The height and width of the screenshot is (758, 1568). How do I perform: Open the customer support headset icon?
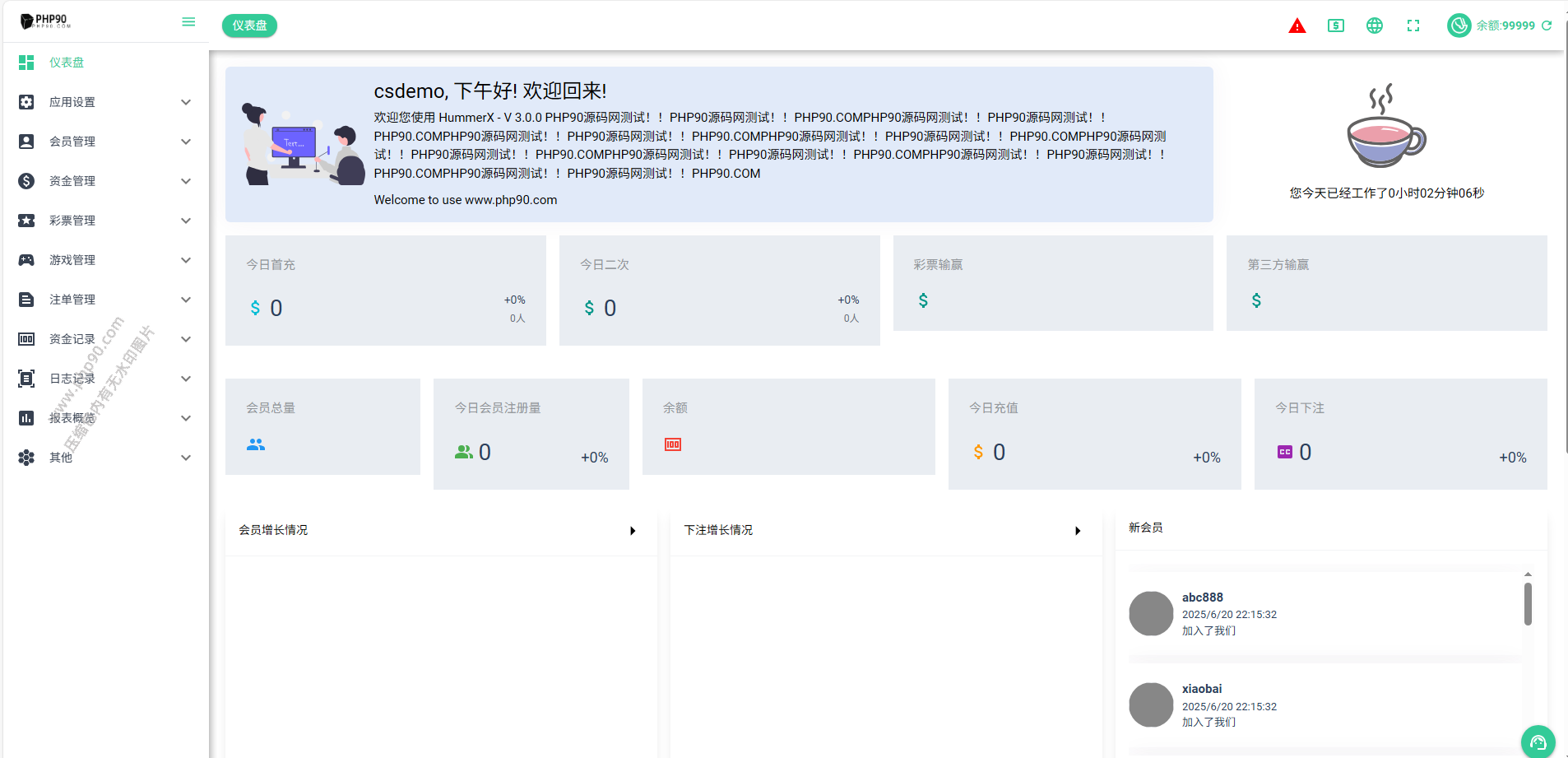click(x=1538, y=742)
